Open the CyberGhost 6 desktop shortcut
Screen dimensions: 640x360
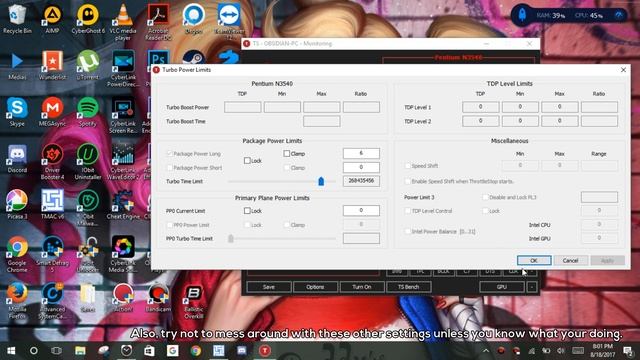point(88,18)
